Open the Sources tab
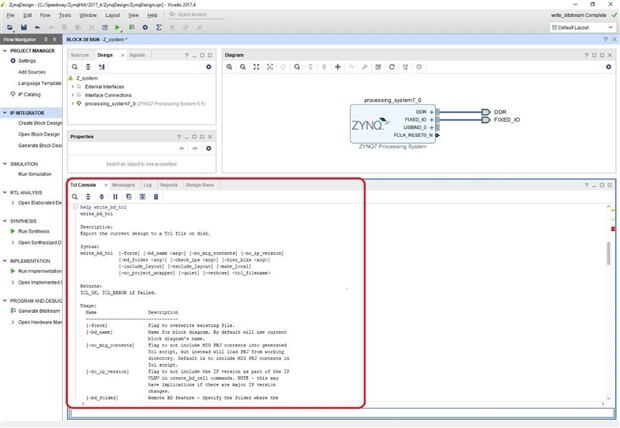 pos(80,55)
